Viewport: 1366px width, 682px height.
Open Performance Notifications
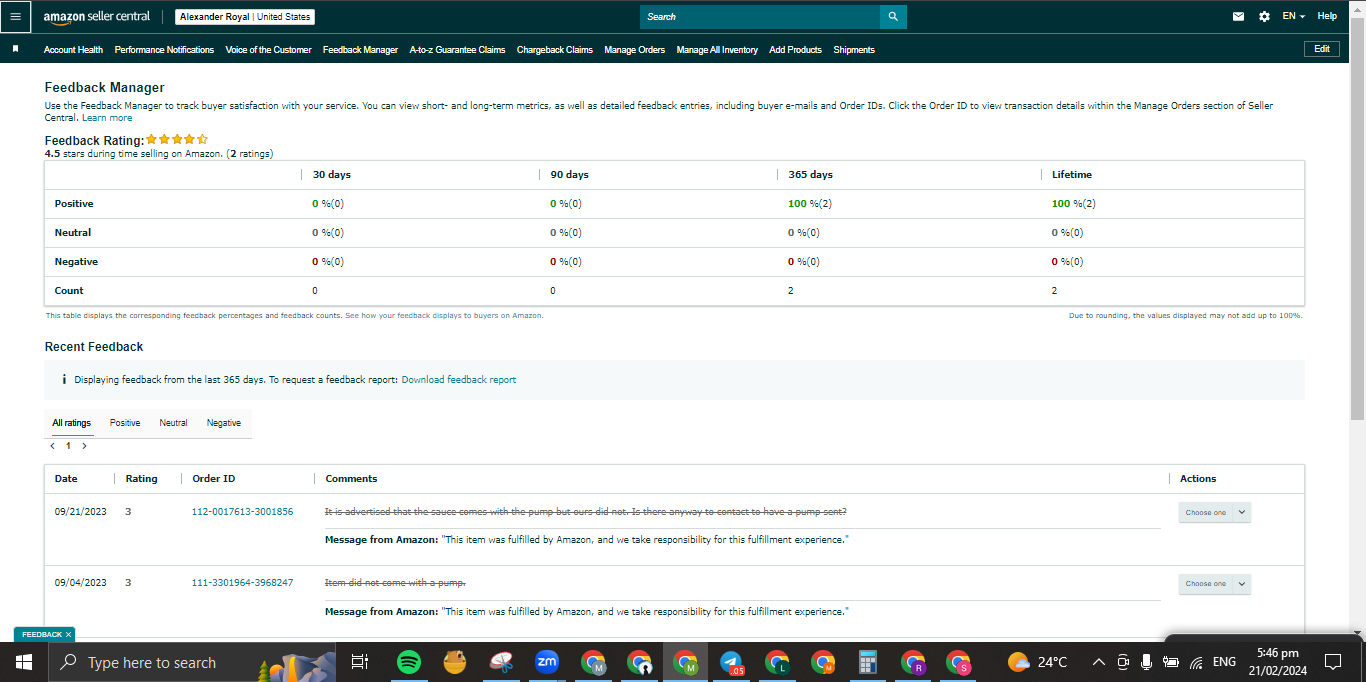[164, 50]
